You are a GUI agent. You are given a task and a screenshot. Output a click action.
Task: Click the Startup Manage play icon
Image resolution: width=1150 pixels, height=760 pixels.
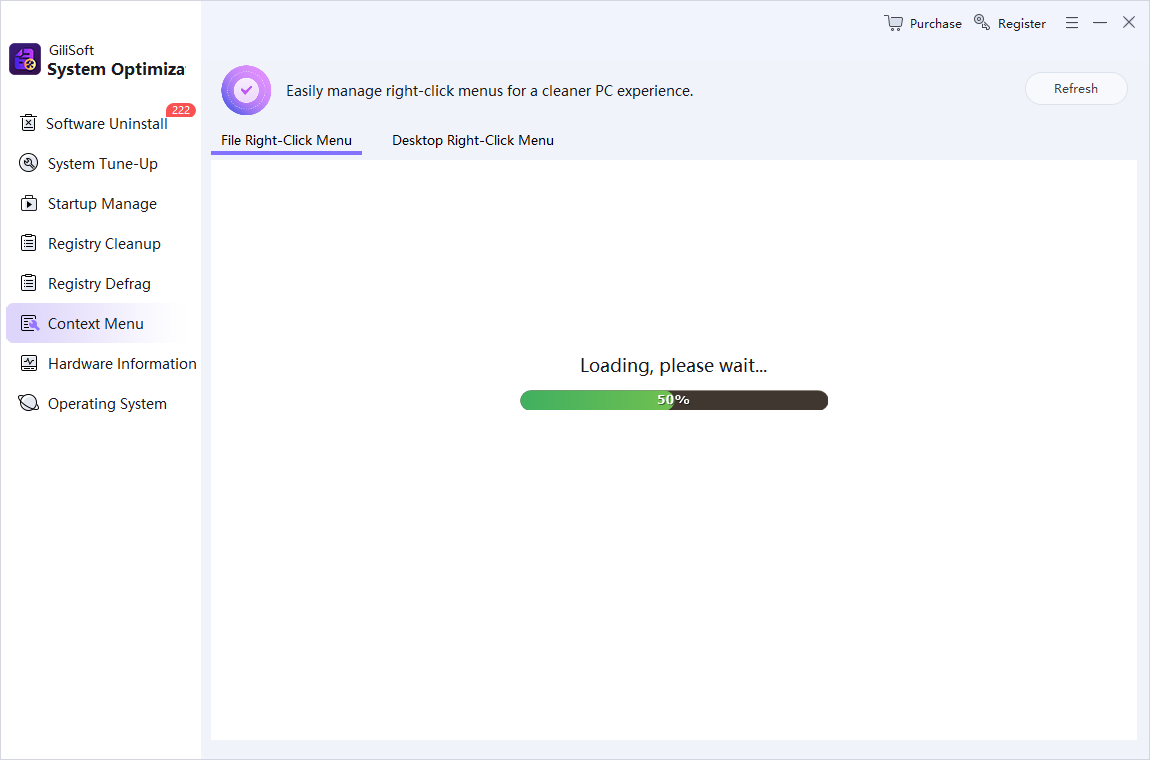click(x=29, y=203)
